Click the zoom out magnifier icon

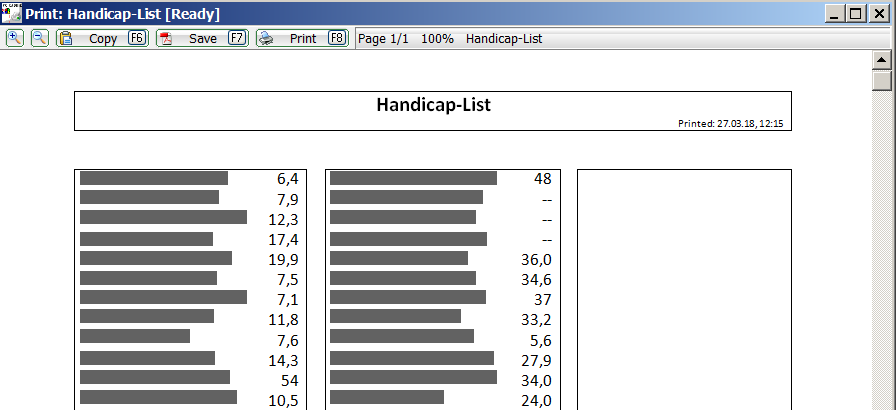(39, 38)
